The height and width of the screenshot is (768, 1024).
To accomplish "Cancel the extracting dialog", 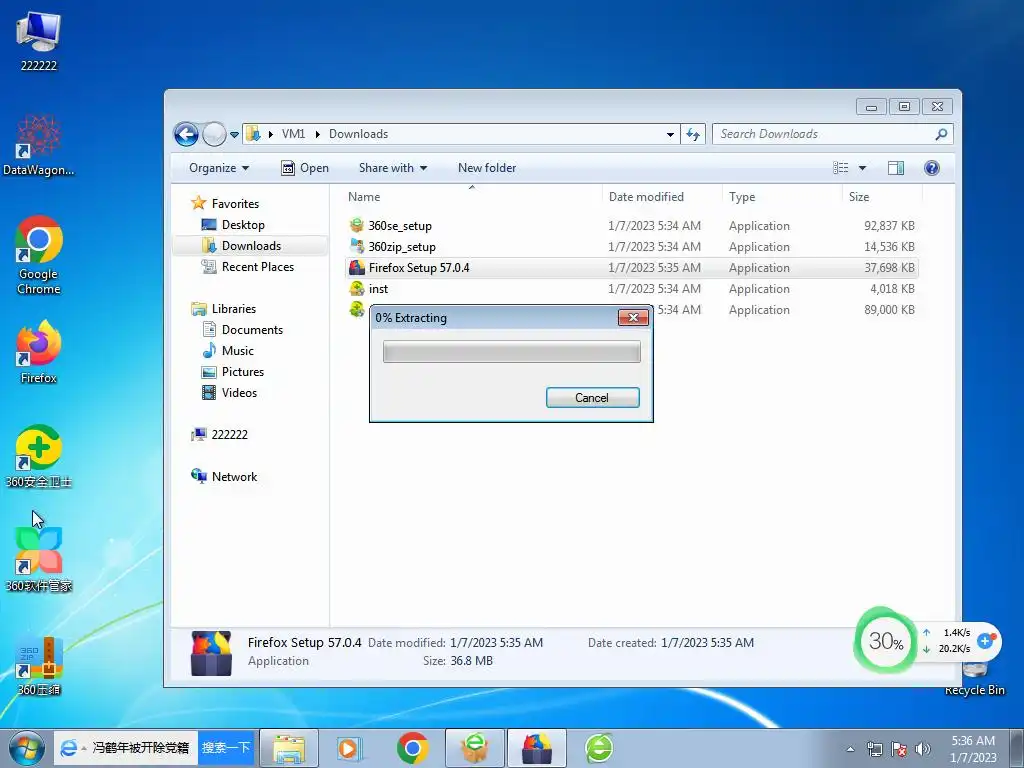I will pos(592,398).
